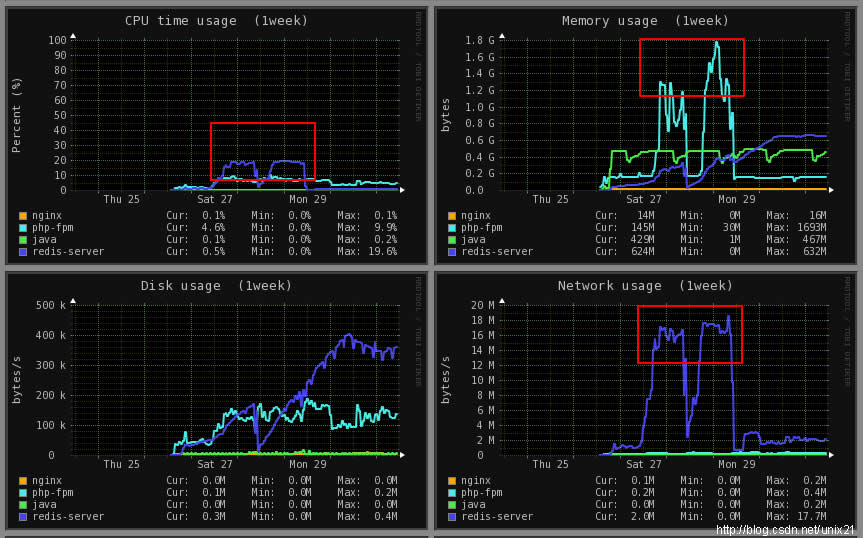Click redis-server Cur 2.0M in Network legend

[642, 517]
